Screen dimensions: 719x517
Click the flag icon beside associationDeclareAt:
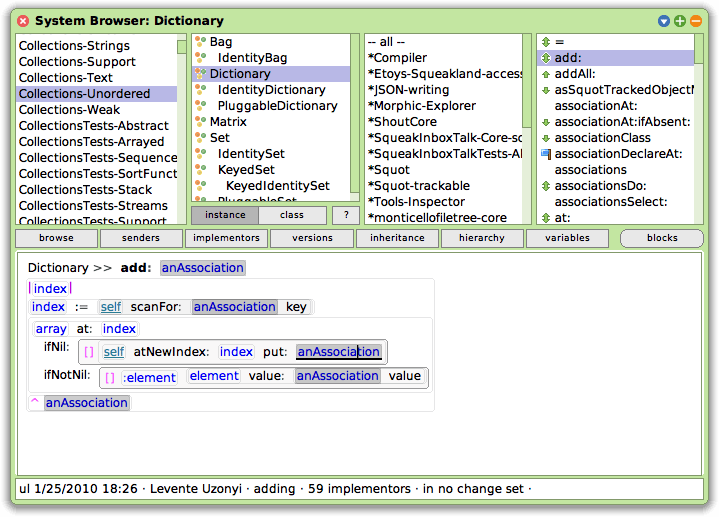(x=545, y=154)
